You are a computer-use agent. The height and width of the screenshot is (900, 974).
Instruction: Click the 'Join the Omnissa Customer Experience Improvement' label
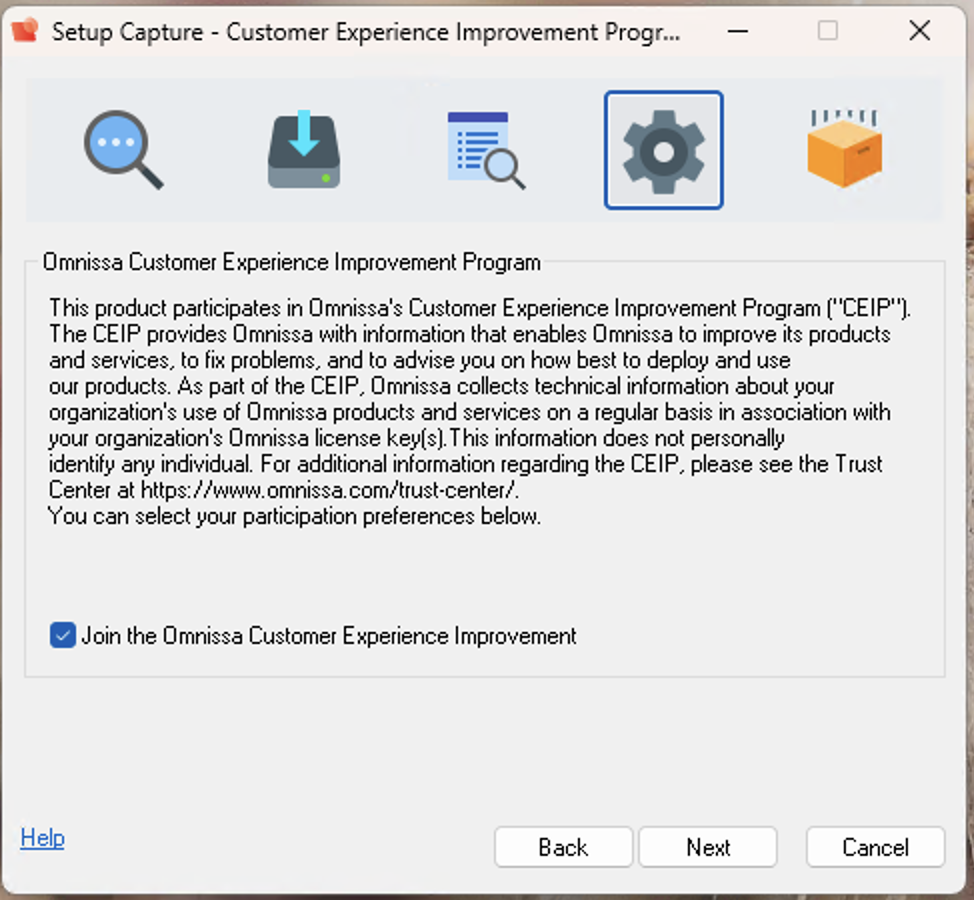329,636
